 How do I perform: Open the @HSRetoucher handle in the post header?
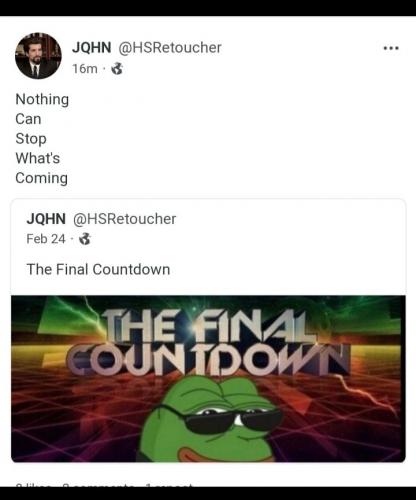pos(170,48)
